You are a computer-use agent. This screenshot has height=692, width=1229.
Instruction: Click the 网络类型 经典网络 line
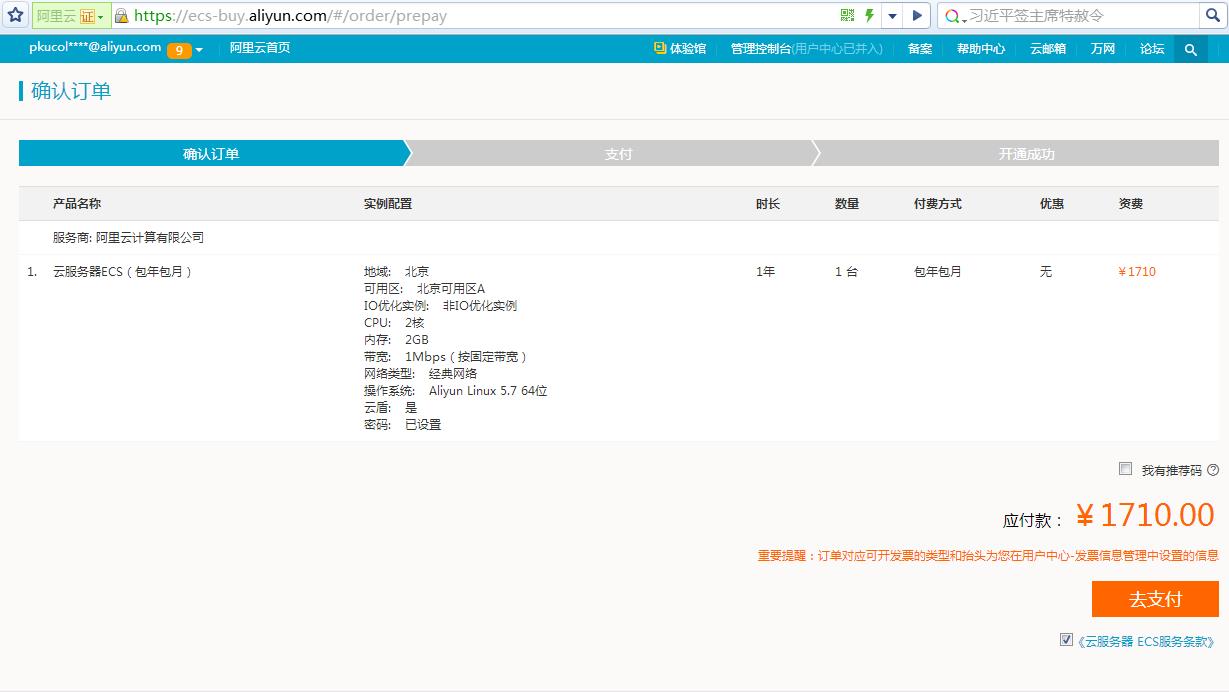[x=421, y=374]
